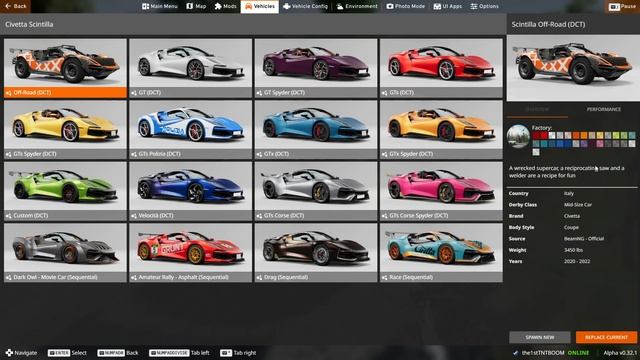Click the wrecked supercar description text
Image resolution: width=640 pixels, height=360 pixels.
point(567,172)
